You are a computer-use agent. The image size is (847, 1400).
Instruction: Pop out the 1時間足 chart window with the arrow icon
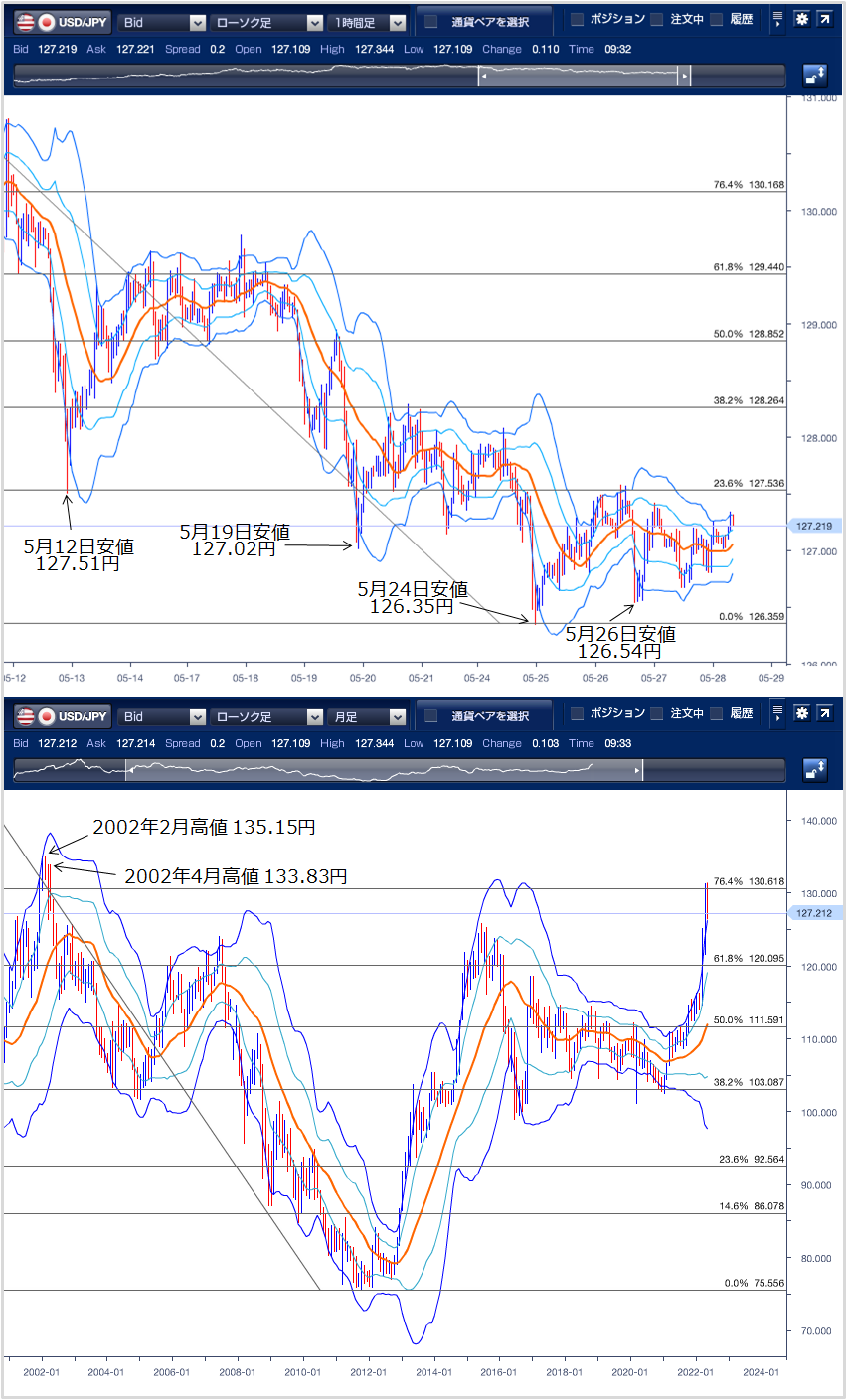(x=824, y=19)
